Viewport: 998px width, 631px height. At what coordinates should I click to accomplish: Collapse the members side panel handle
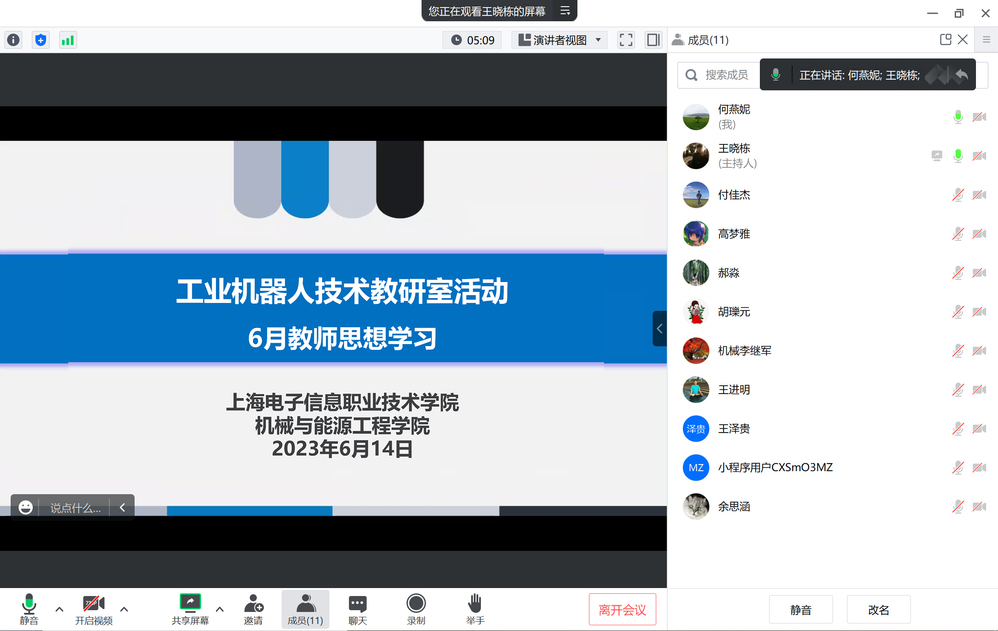(x=659, y=328)
